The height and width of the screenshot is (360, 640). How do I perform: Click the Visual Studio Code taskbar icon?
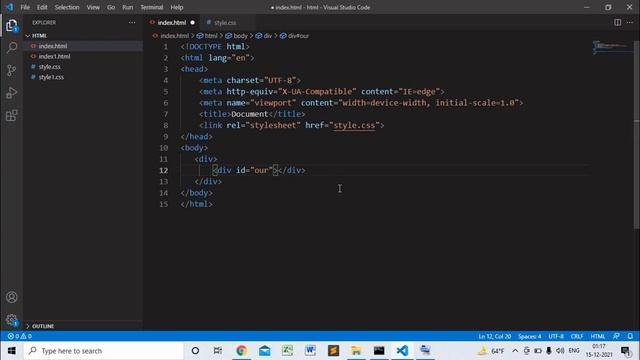pos(402,351)
